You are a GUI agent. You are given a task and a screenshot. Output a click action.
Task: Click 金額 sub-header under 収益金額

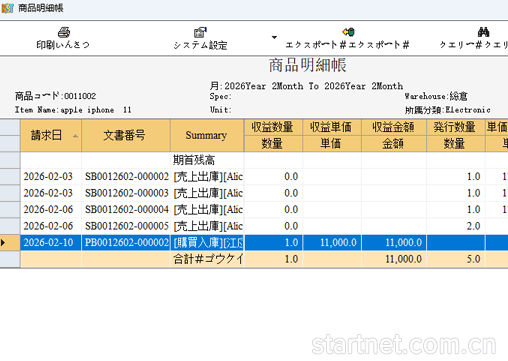click(x=394, y=144)
